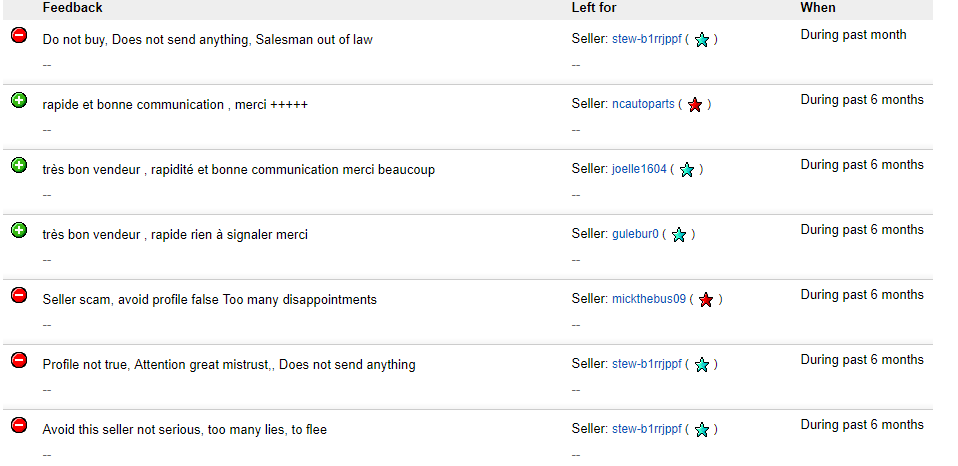Click the turquoise star next to joelle1604

687,170
